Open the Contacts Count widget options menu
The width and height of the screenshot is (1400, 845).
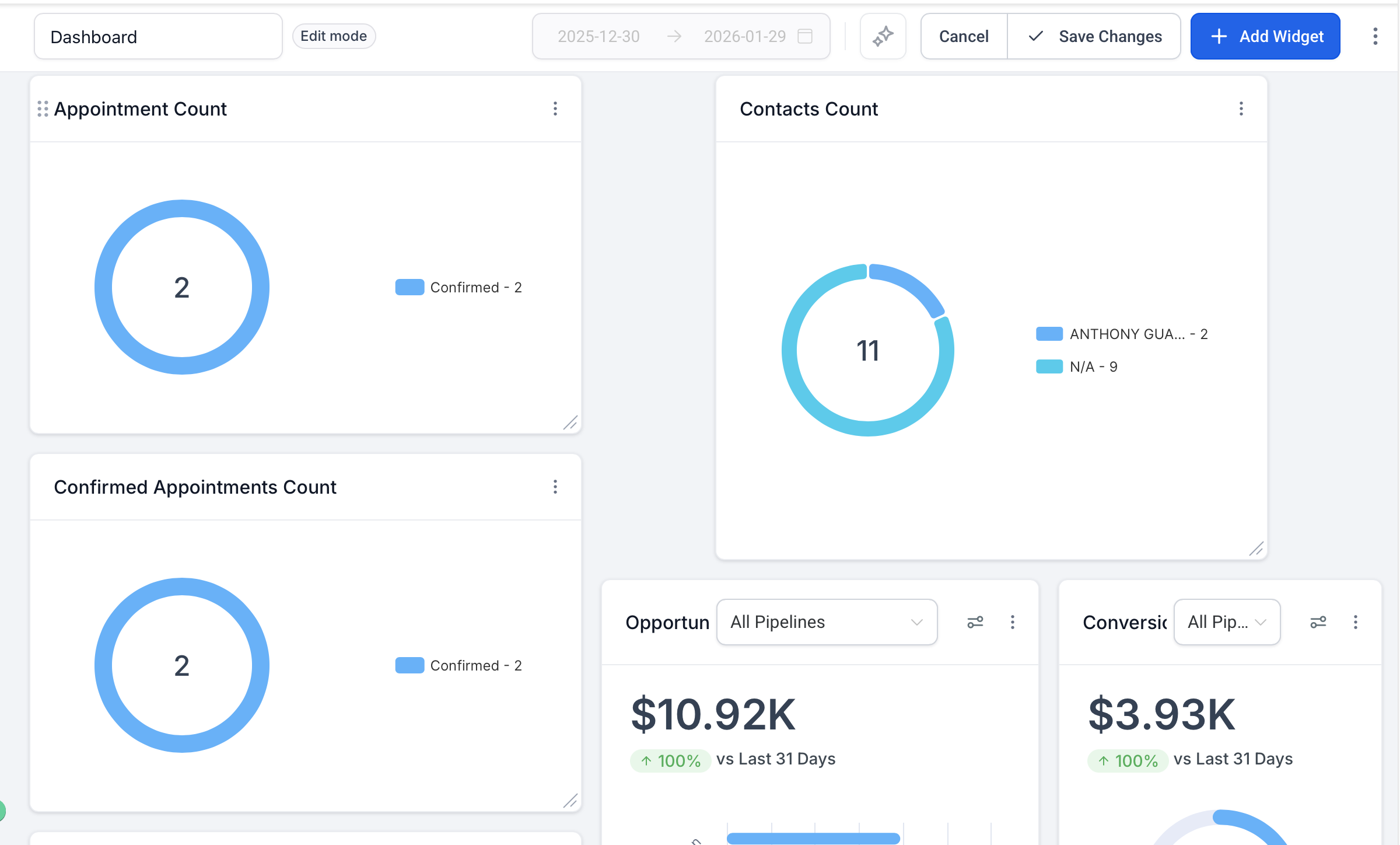point(1241,109)
